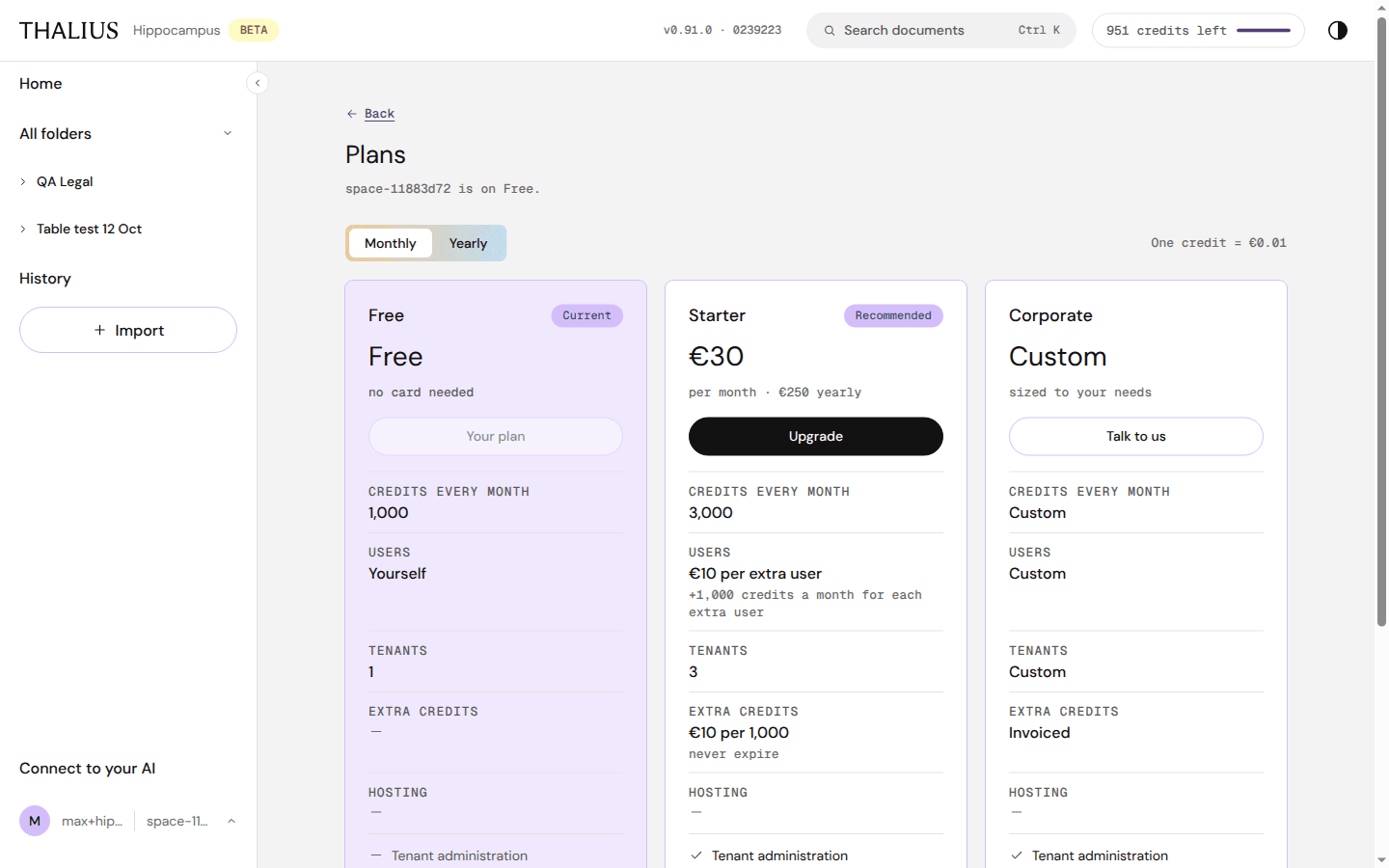Click the search magnifier icon
This screenshot has width=1389, height=868.
click(x=830, y=31)
